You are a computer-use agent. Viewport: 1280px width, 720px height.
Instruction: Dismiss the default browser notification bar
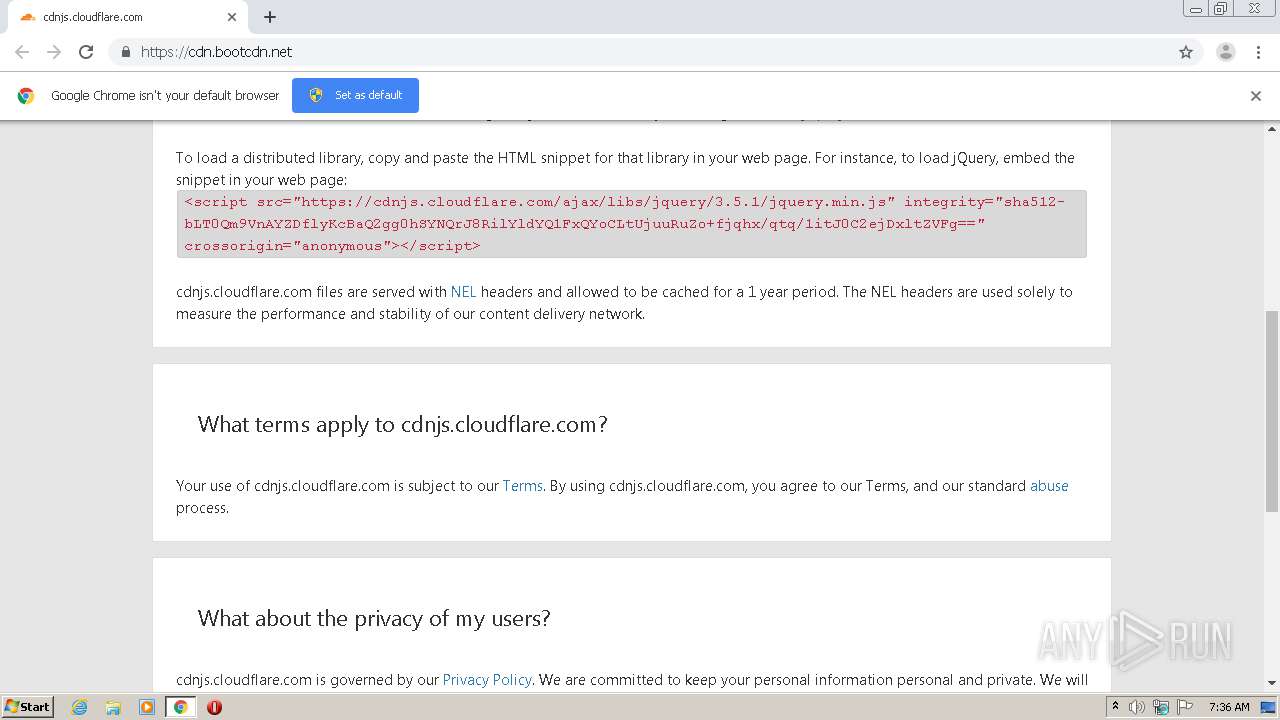(1256, 96)
